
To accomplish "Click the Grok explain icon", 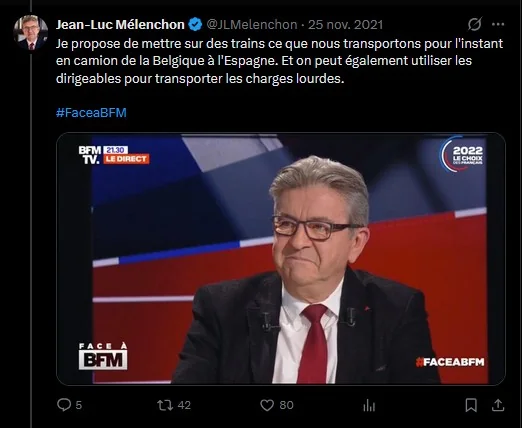I will (x=474, y=24).
